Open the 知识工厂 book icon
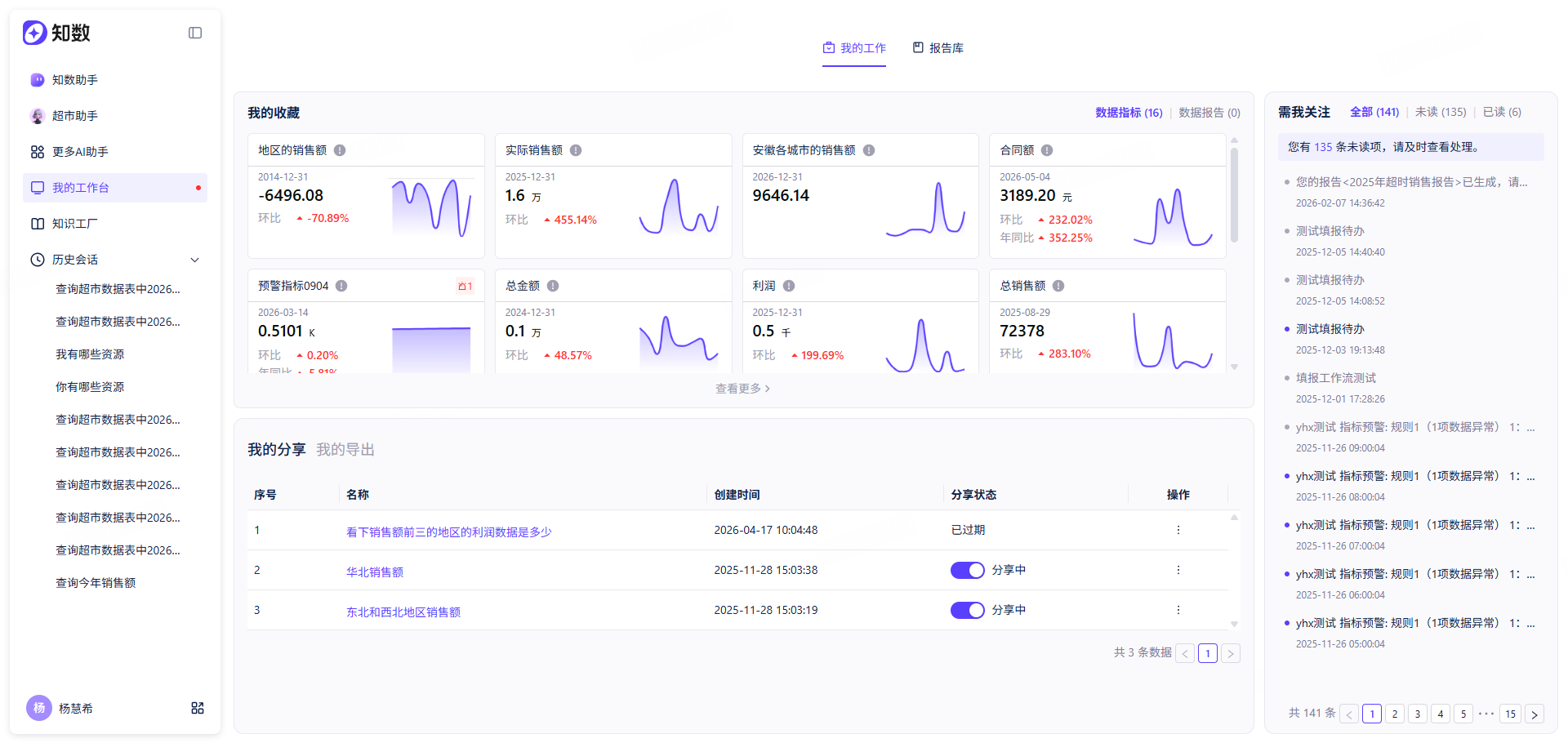The height and width of the screenshot is (743, 1568). tap(38, 224)
